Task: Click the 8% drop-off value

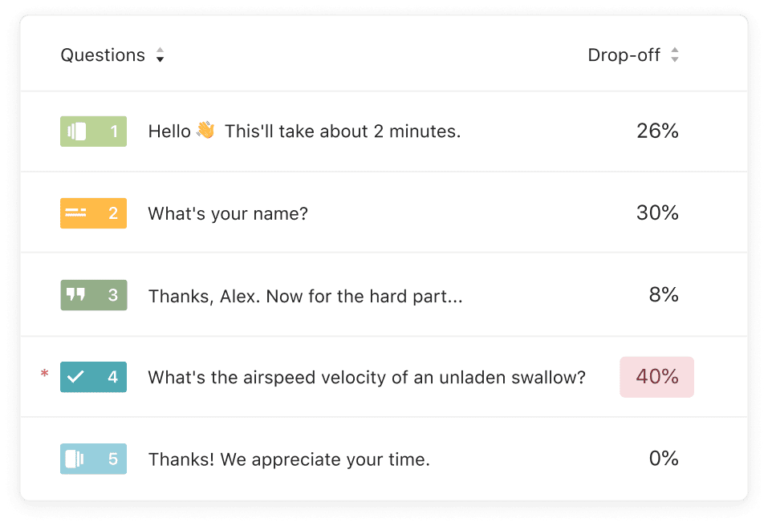Action: [x=663, y=295]
